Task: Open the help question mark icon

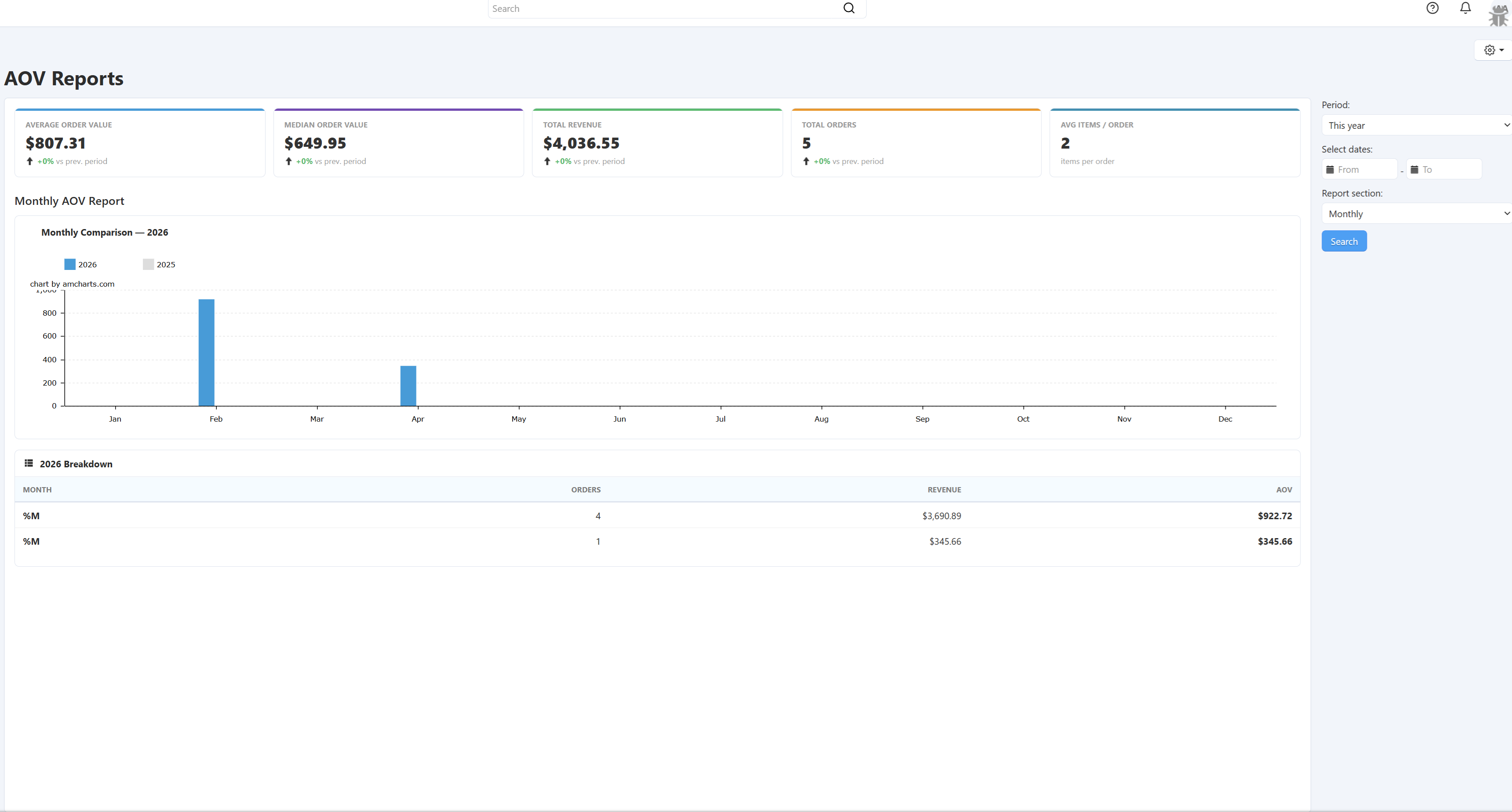Action: (1432, 8)
